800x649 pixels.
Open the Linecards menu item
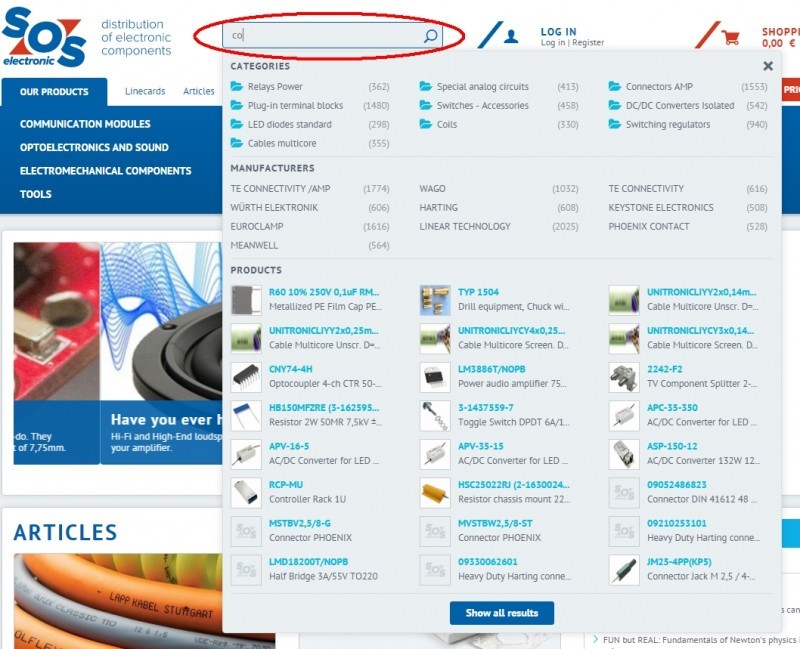[x=145, y=91]
